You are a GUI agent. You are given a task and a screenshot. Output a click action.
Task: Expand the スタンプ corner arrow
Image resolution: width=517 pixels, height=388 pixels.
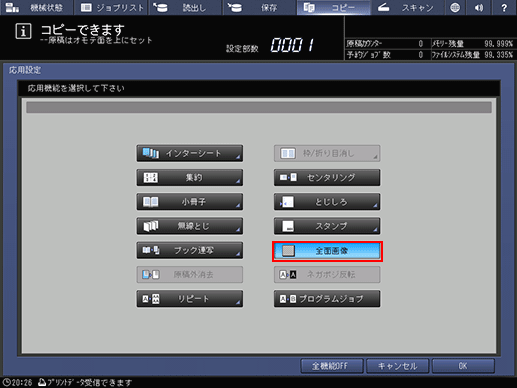coord(375,230)
